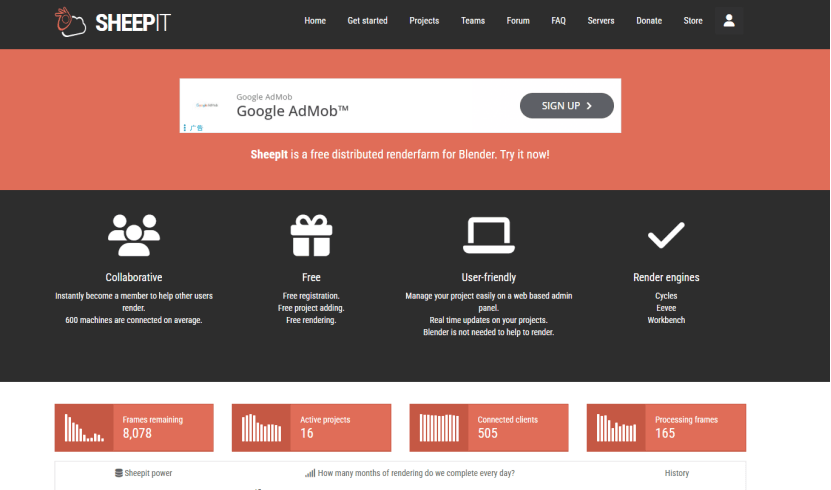Go to the Home menu item
Viewport: 831px width, 490px height.
(315, 21)
